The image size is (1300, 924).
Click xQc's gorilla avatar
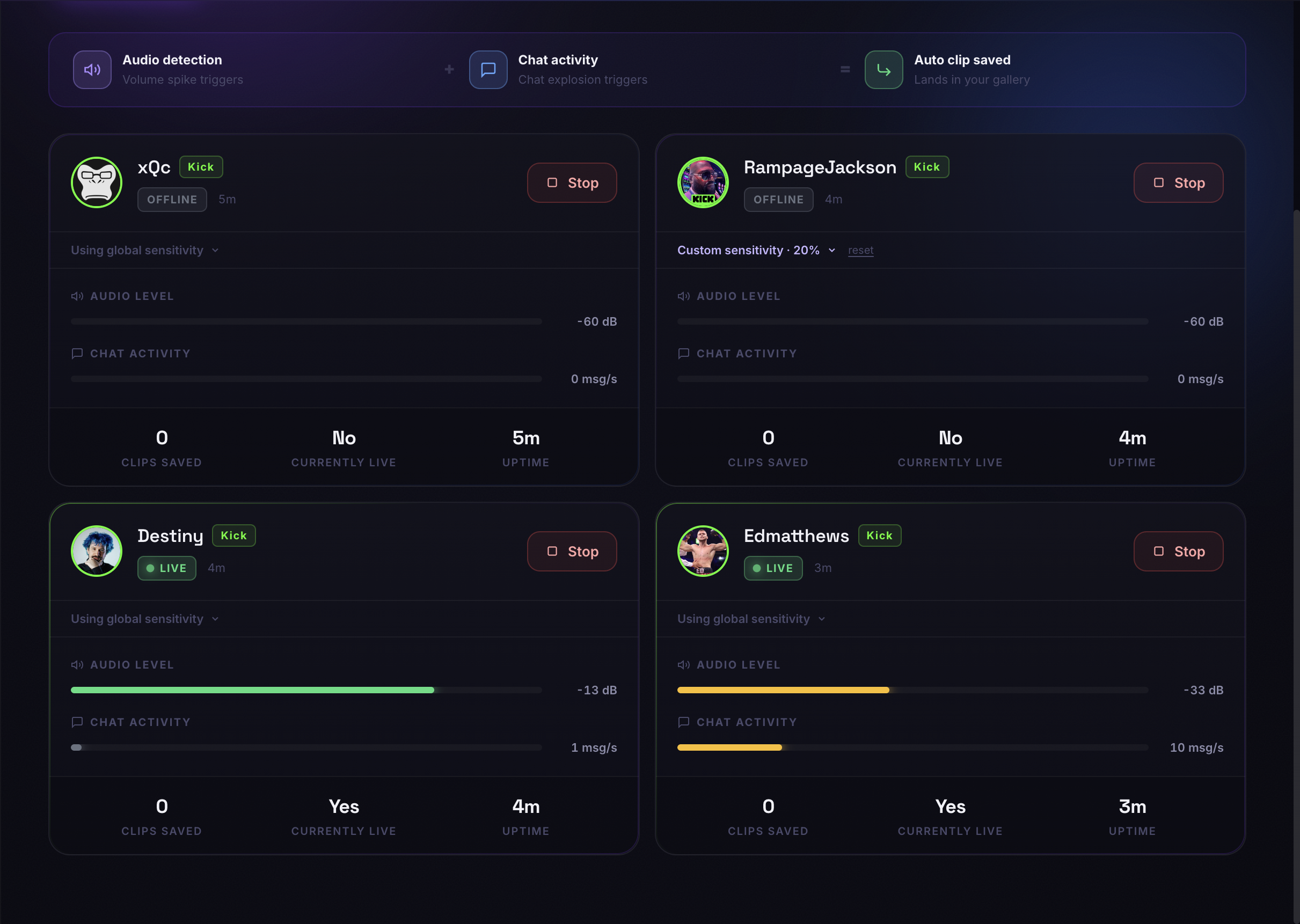(97, 182)
